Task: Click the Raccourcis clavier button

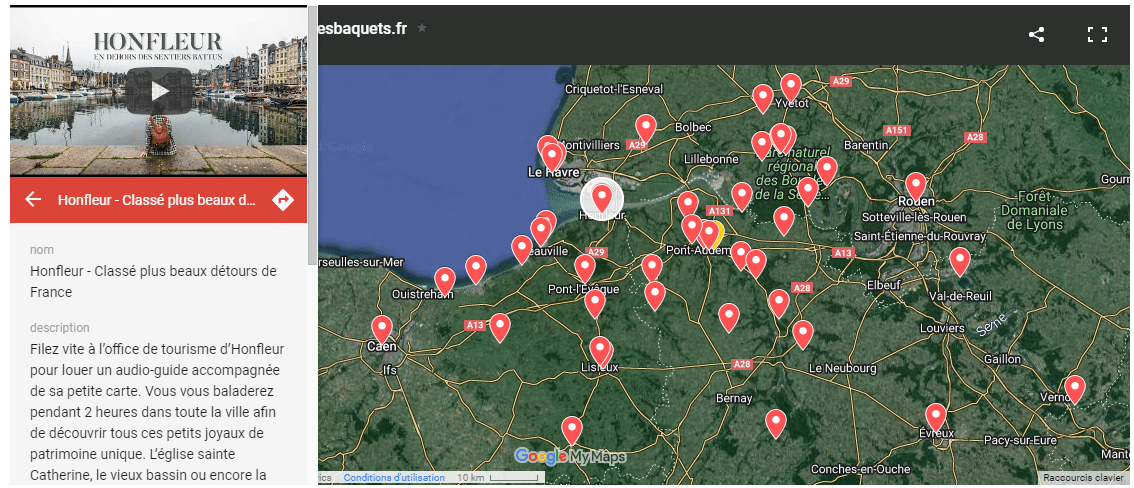Action: tap(1083, 478)
